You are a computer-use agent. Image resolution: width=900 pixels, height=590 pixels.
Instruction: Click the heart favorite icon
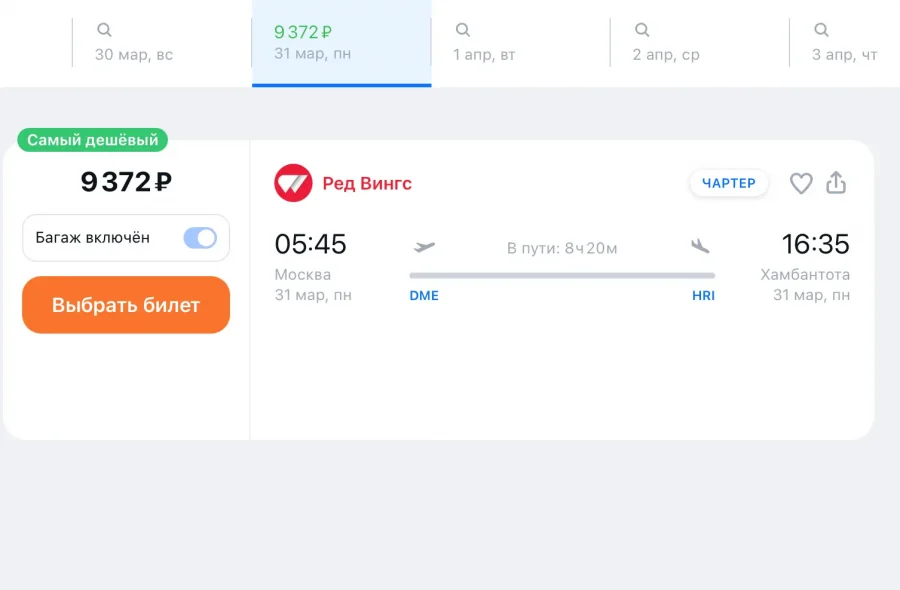pyautogui.click(x=801, y=183)
